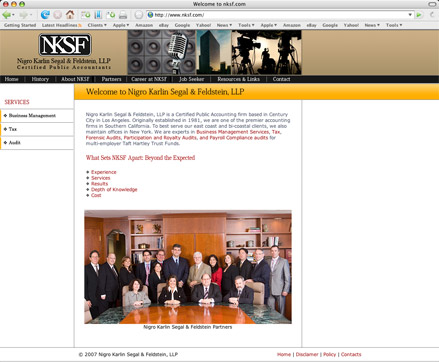Click the Disclaimer link in footer
This screenshot has height=362, width=439.
(307, 354)
